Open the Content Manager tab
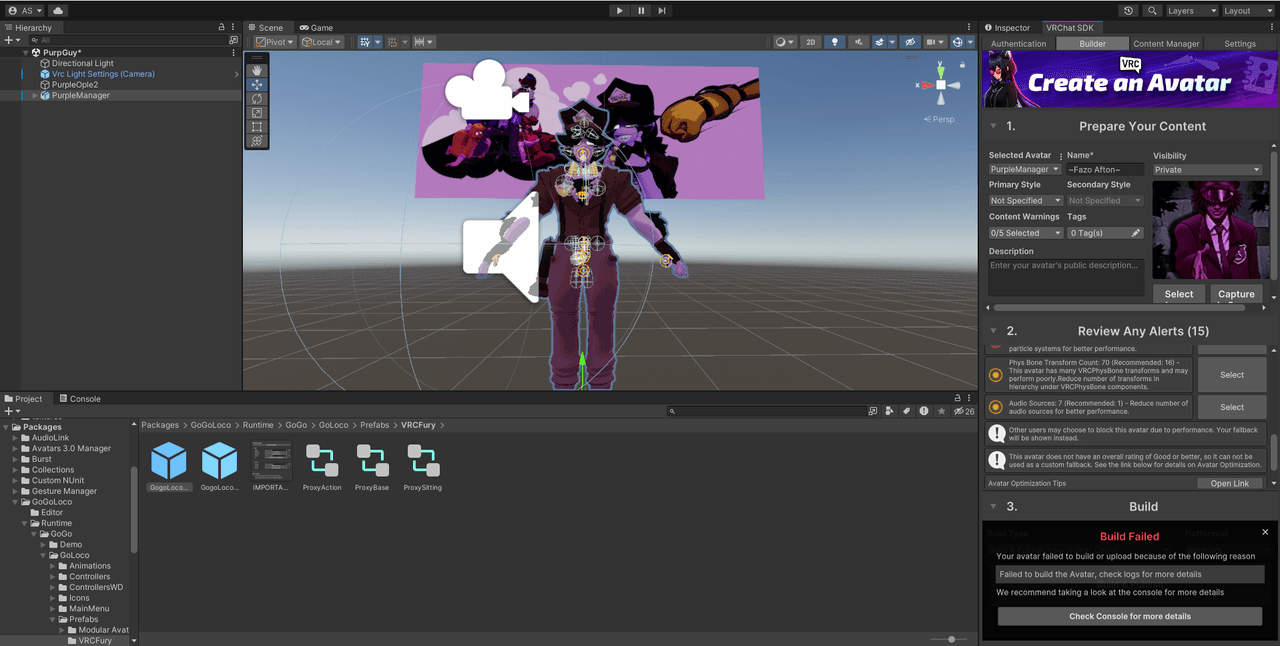The width and height of the screenshot is (1280, 646). pos(1166,44)
